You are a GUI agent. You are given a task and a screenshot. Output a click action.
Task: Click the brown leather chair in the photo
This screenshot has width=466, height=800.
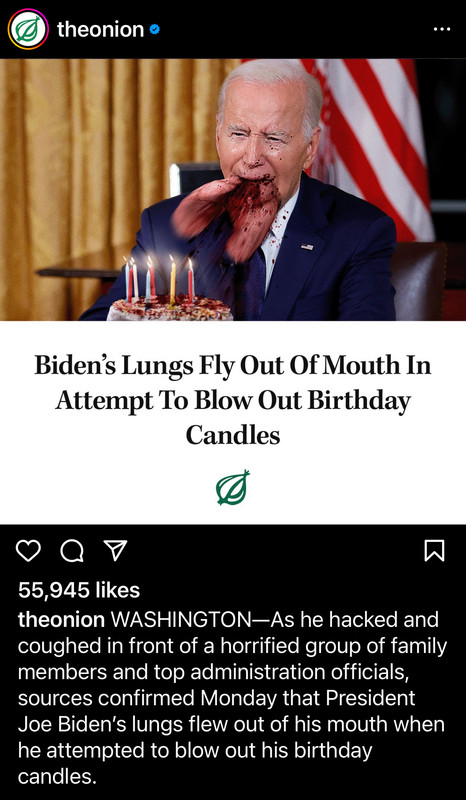pyautogui.click(x=419, y=281)
